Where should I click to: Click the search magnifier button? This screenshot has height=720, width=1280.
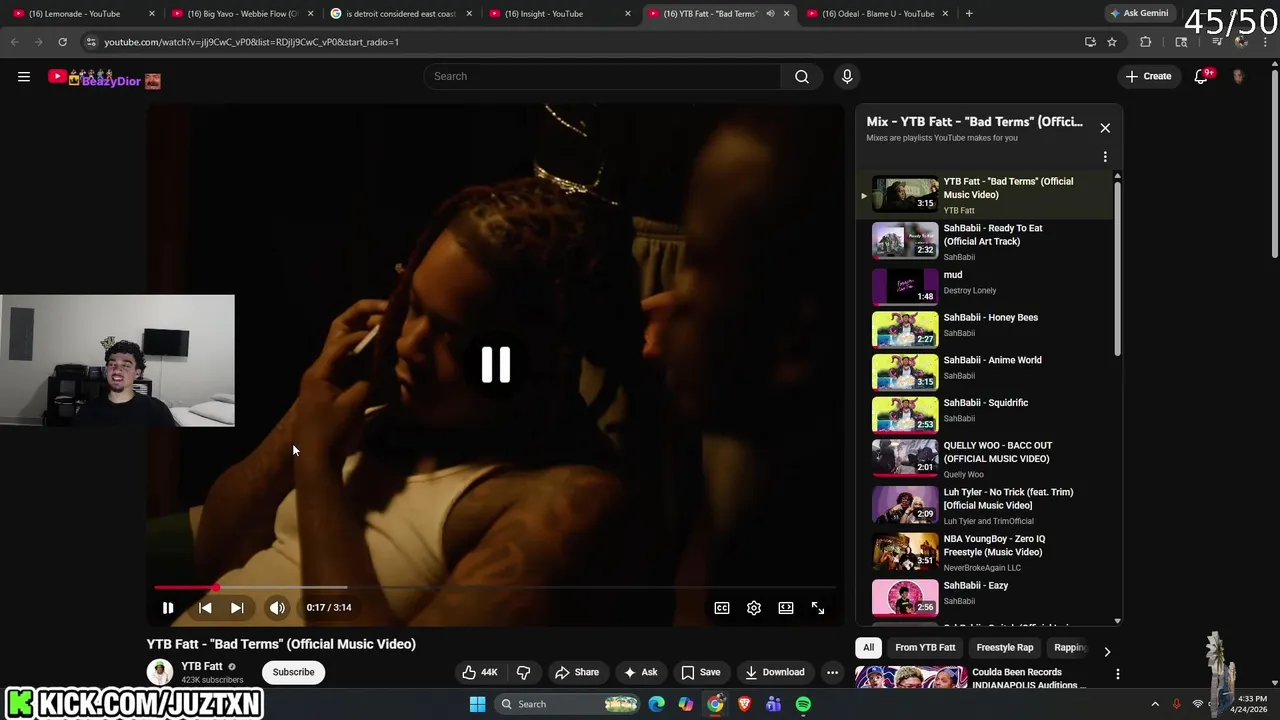(x=802, y=77)
